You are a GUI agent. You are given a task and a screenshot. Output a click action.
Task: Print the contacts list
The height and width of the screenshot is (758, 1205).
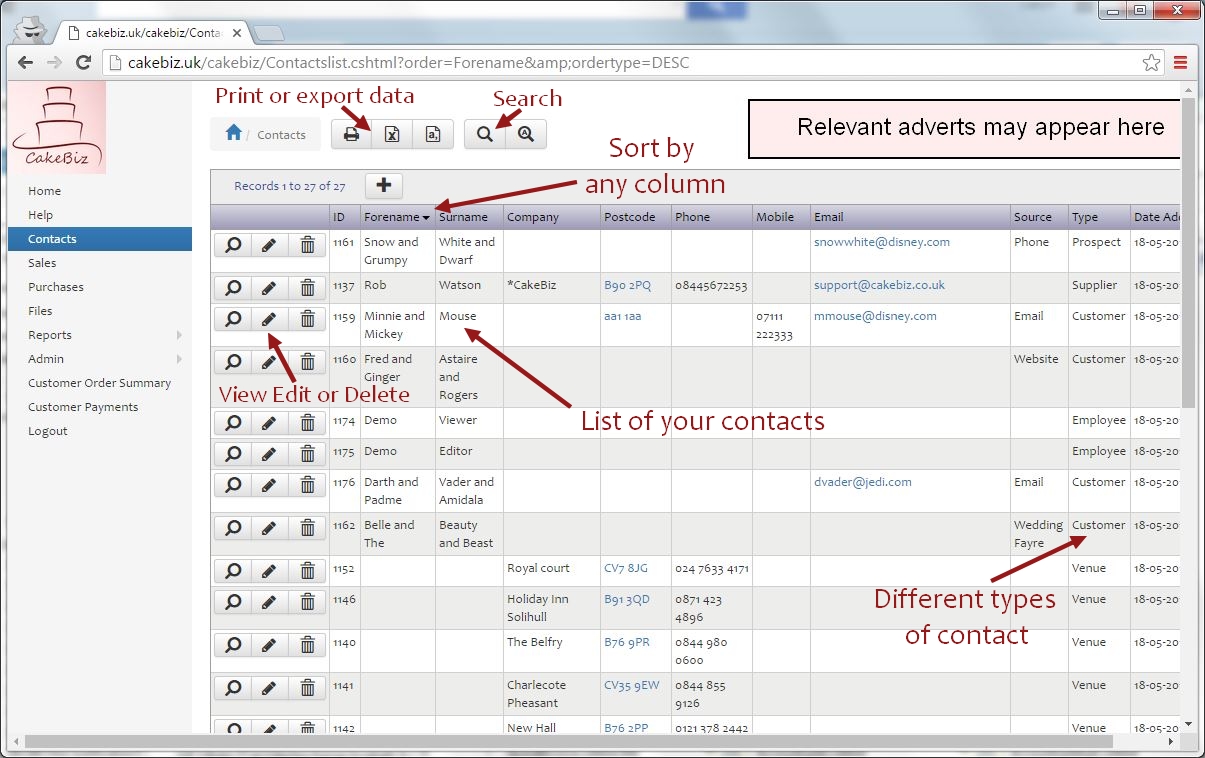click(351, 132)
